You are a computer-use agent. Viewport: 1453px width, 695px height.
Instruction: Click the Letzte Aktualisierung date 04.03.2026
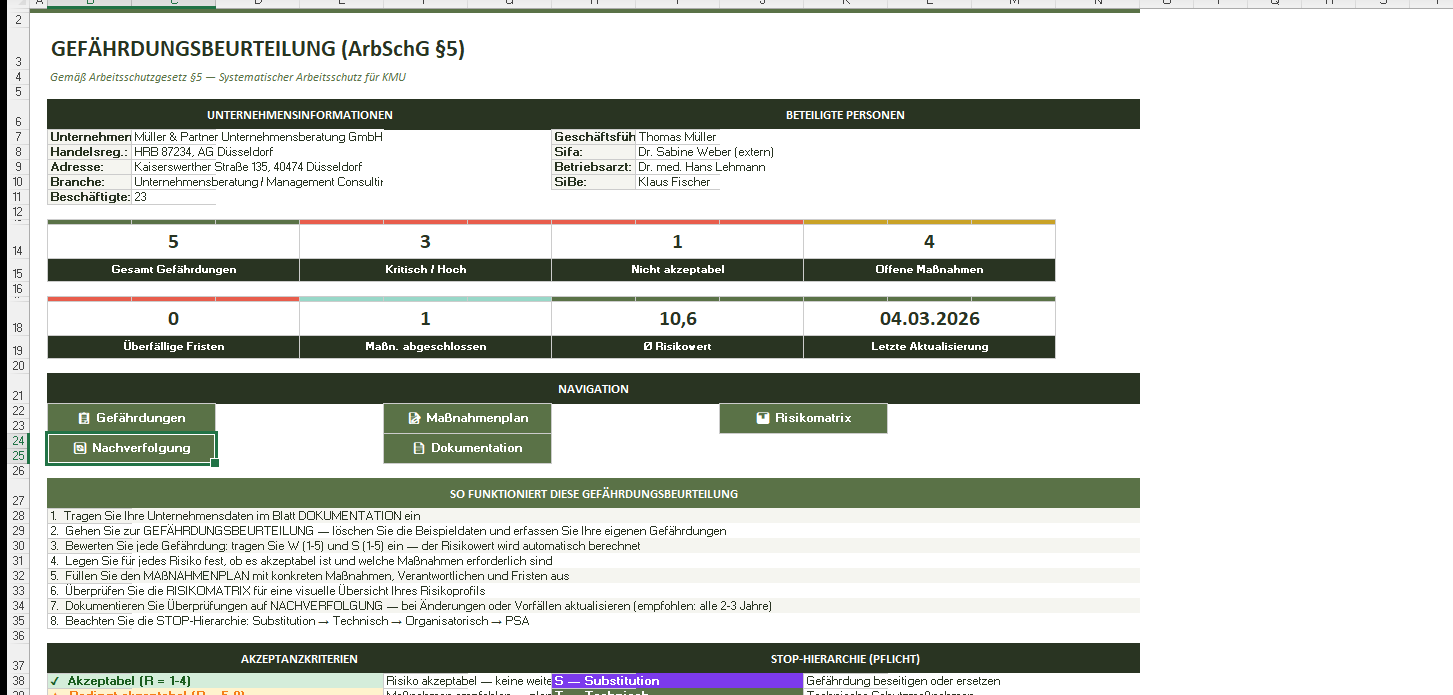click(x=929, y=319)
